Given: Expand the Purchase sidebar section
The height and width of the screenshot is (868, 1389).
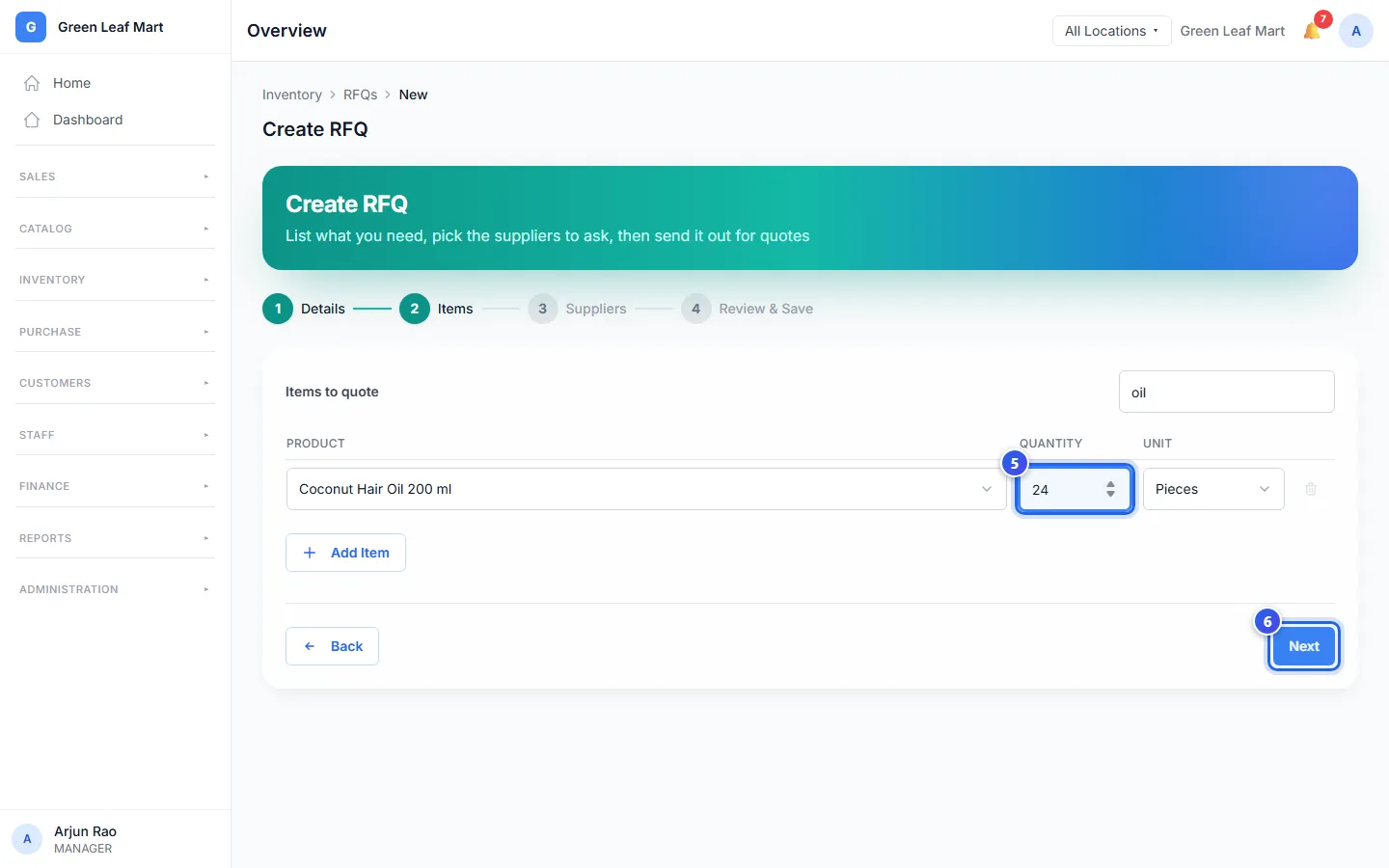Looking at the screenshot, I should [x=115, y=332].
